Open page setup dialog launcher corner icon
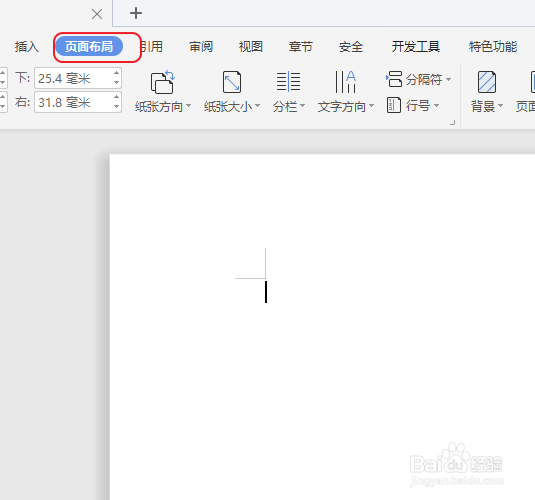The height and width of the screenshot is (500, 535). tap(452, 123)
